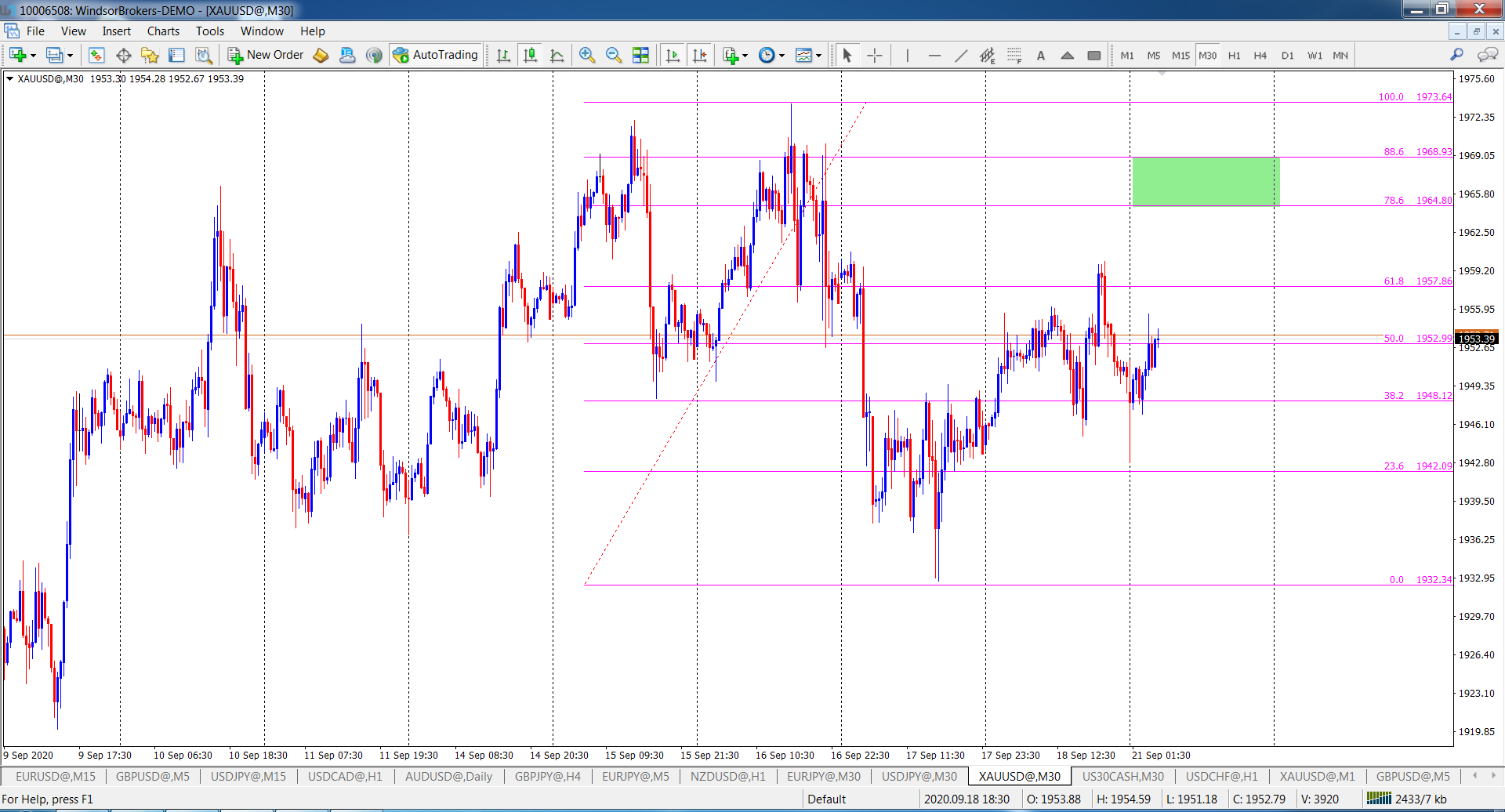Open the Charts menu
Screen dimensions: 1505x812
click(163, 31)
